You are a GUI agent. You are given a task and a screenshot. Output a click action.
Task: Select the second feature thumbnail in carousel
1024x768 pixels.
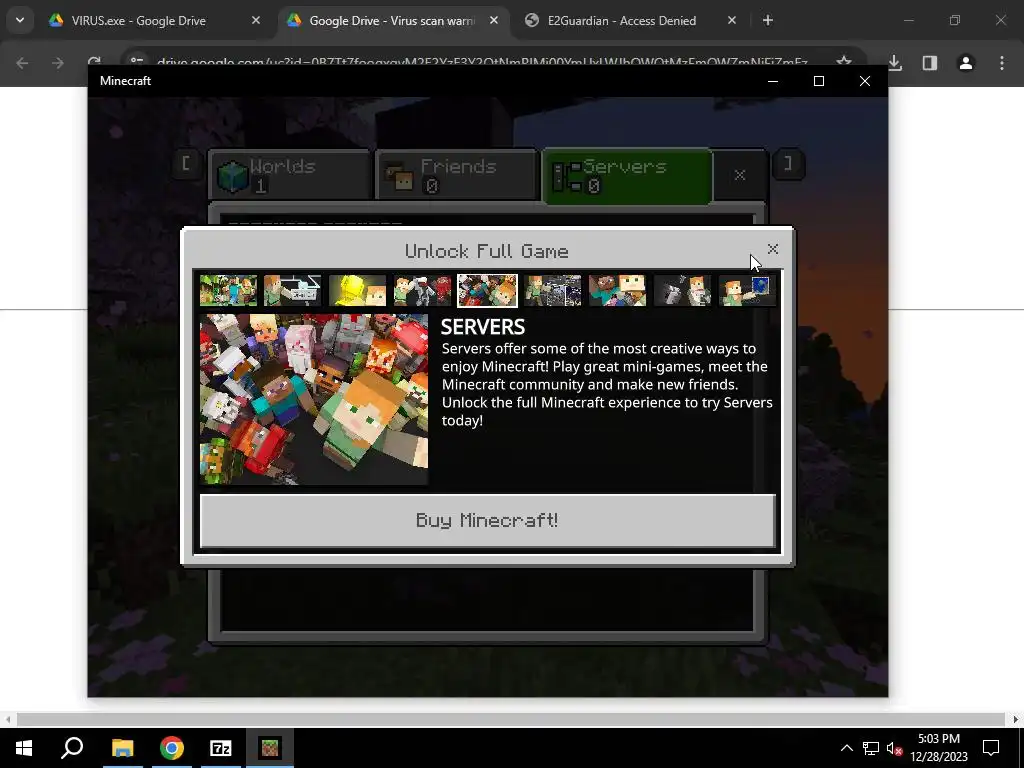coord(293,290)
